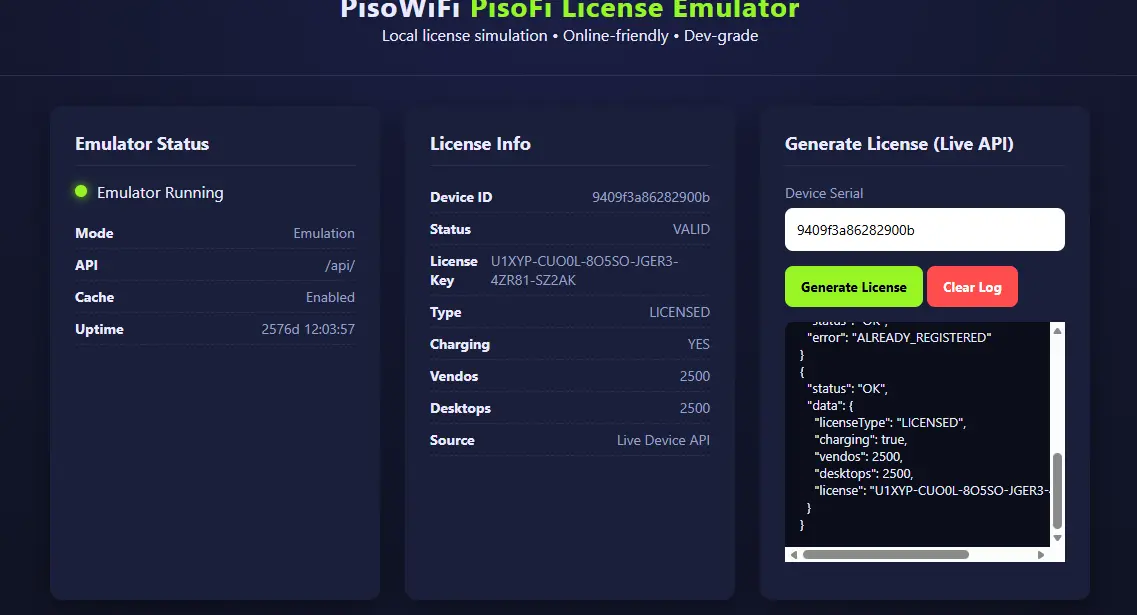Focus the Device Serial input field
The height and width of the screenshot is (615, 1137).
[x=925, y=230]
